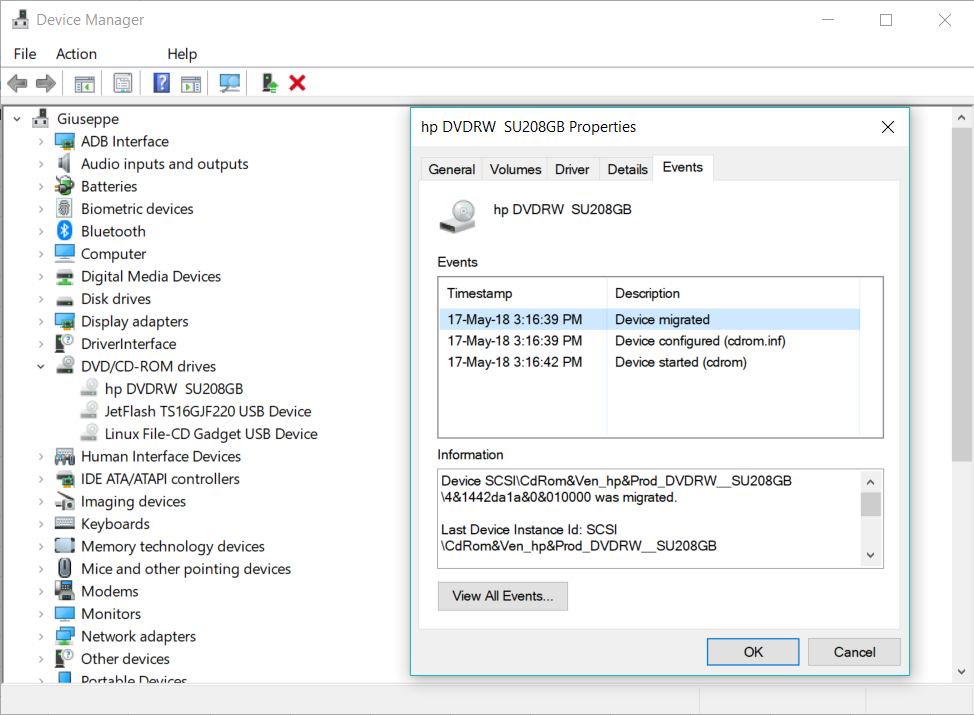This screenshot has height=715, width=974.
Task: Select the Update driver toolbar icon
Action: (269, 82)
